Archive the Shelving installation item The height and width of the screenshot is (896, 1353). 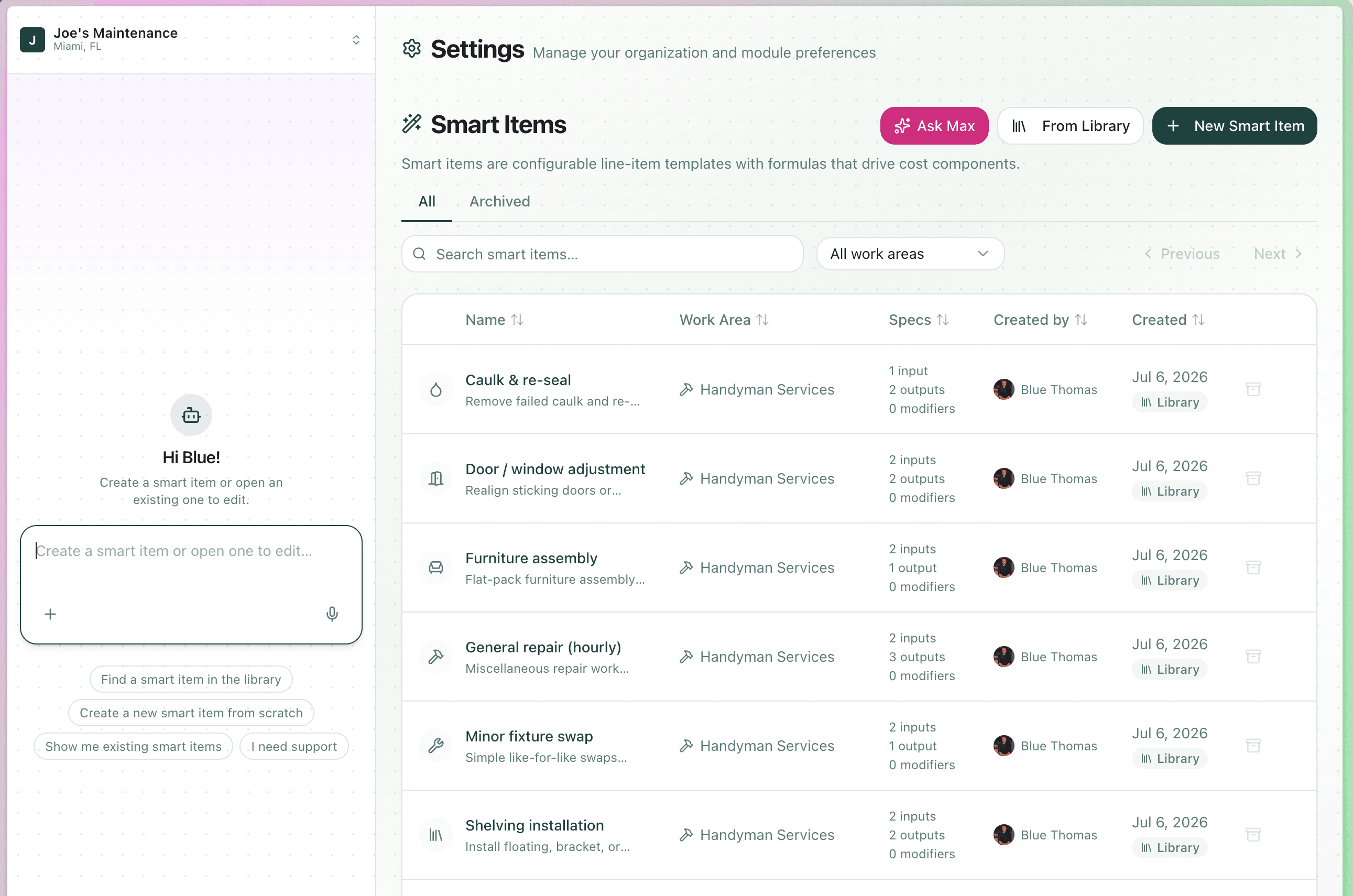tap(1253, 835)
